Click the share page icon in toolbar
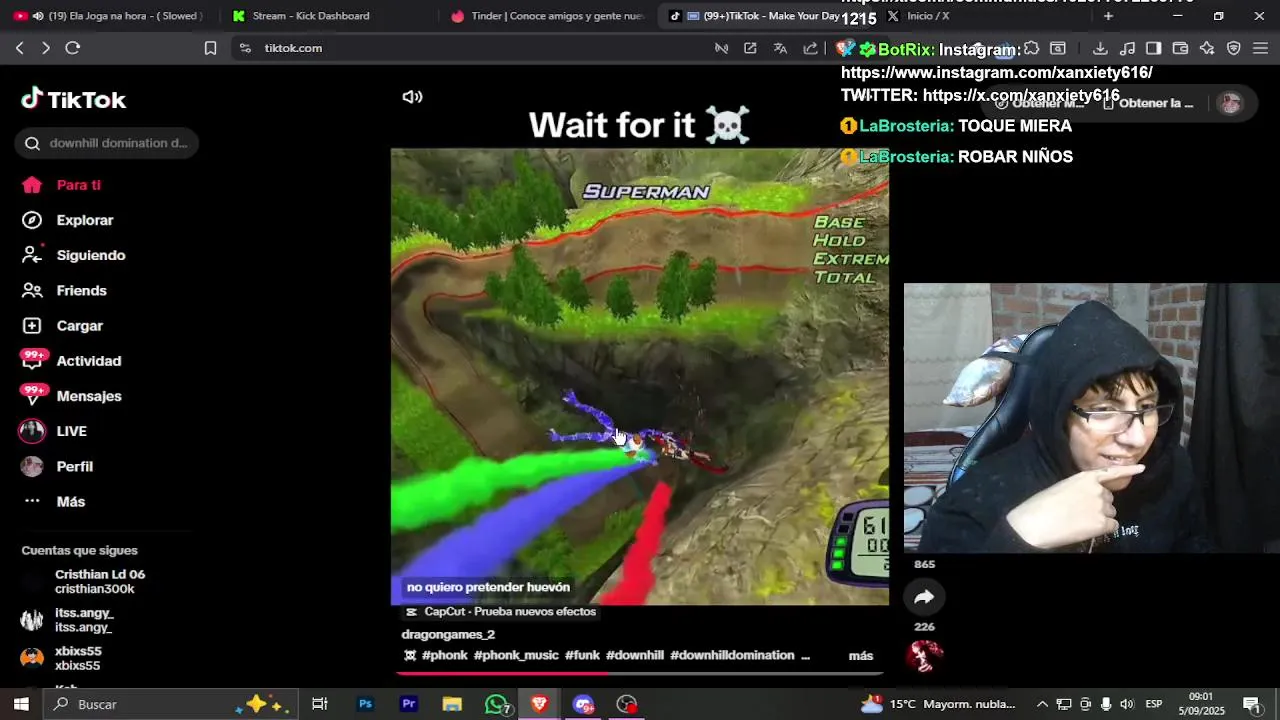Viewport: 1280px width, 720px height. [x=810, y=48]
